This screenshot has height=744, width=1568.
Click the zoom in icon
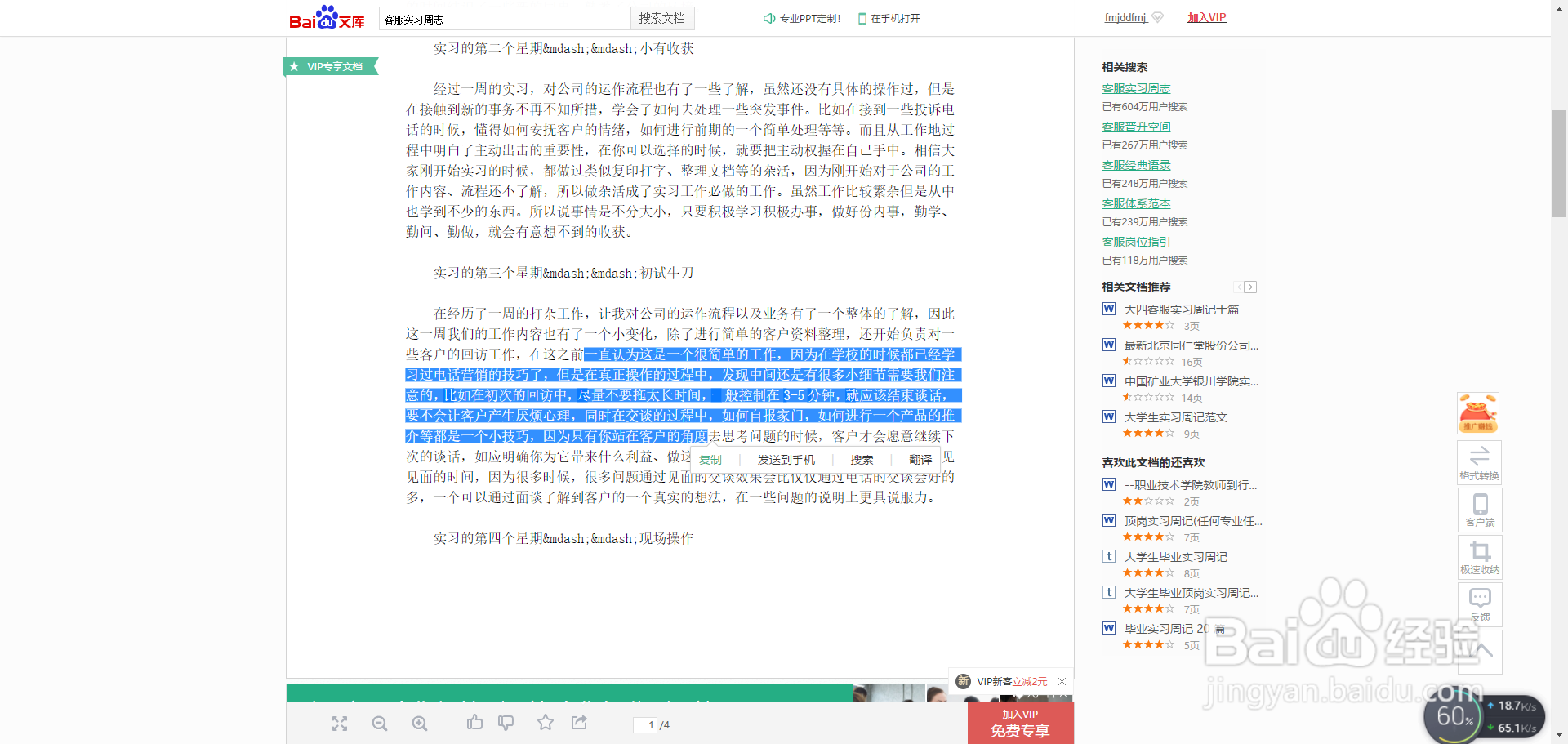[419, 723]
